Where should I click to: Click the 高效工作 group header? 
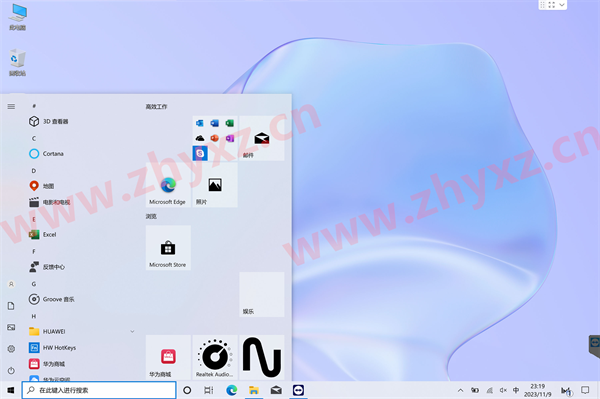(x=156, y=107)
